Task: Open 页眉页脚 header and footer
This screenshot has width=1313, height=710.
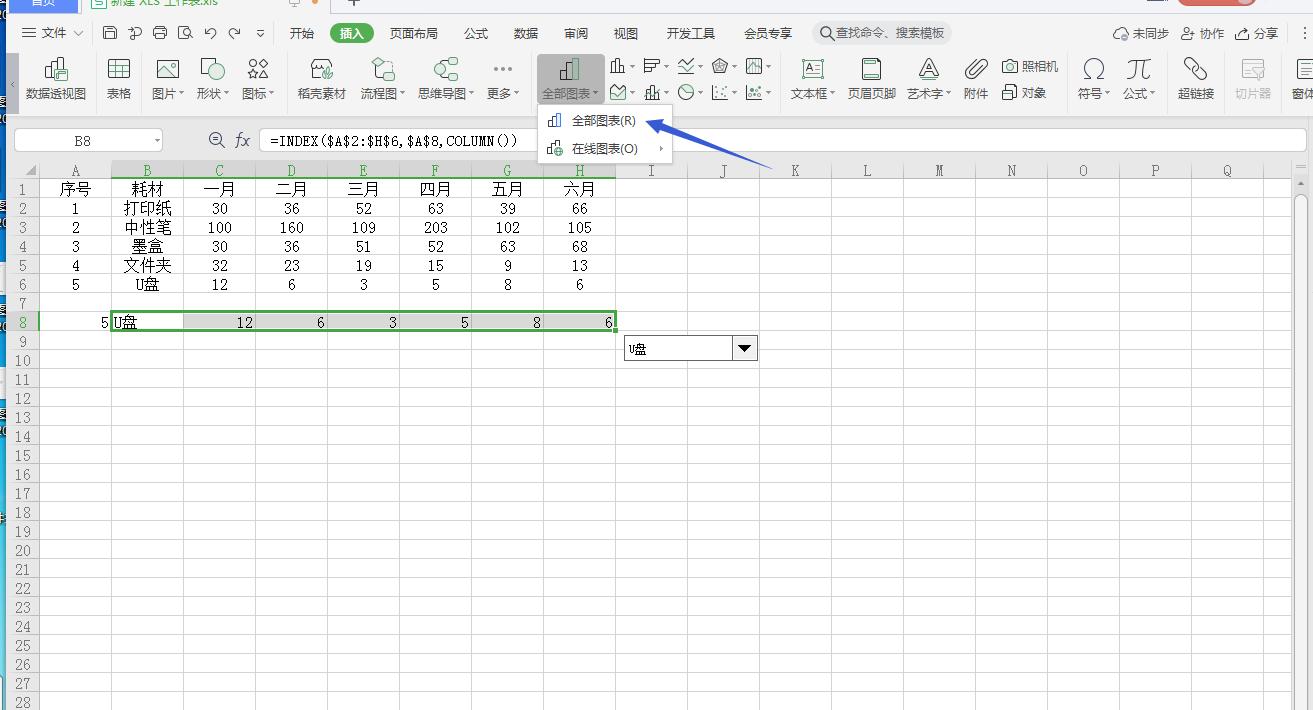Action: tap(871, 78)
